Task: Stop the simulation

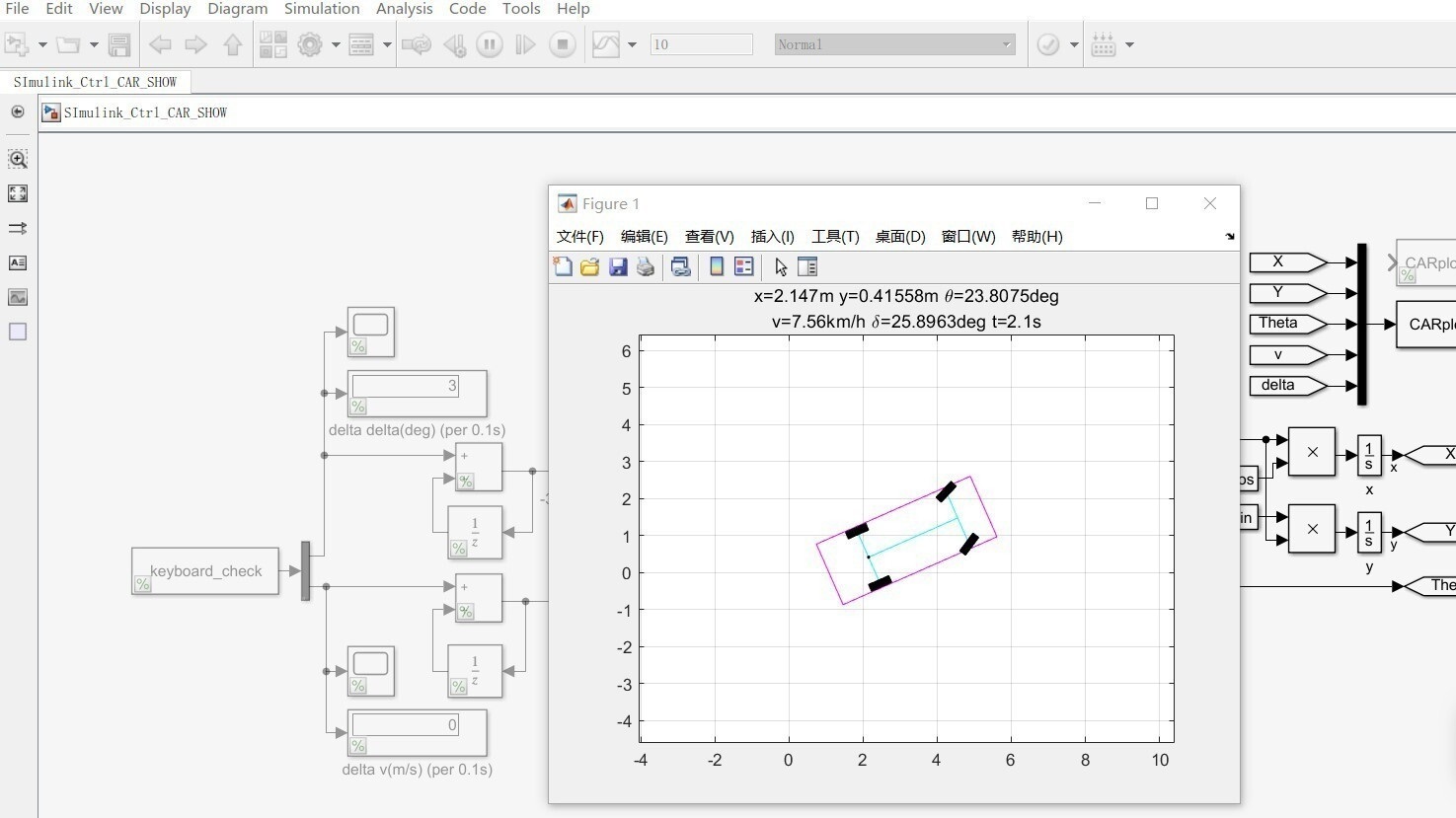Action: [x=563, y=44]
